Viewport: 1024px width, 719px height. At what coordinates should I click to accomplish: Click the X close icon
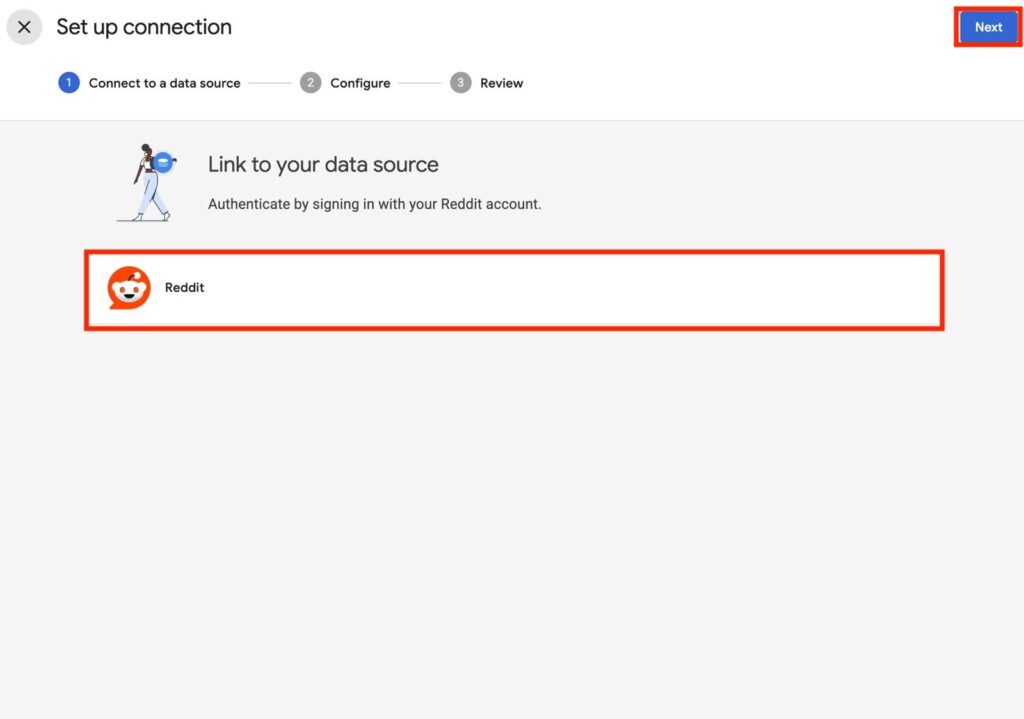point(24,27)
